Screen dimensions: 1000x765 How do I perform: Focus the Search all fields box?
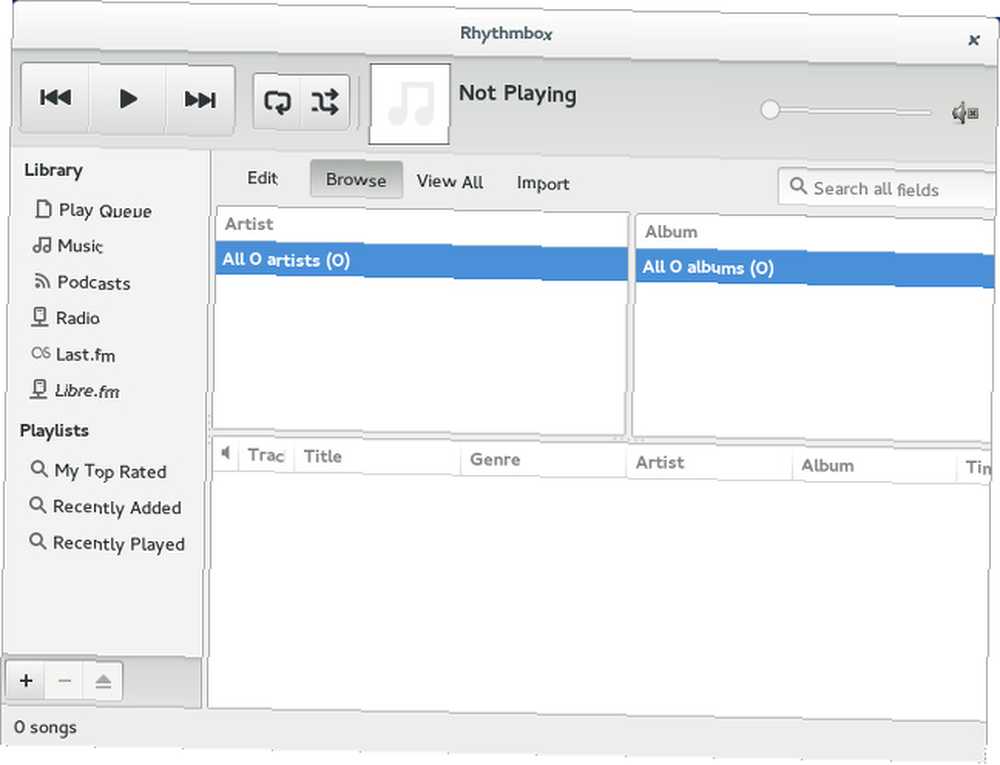coord(886,189)
